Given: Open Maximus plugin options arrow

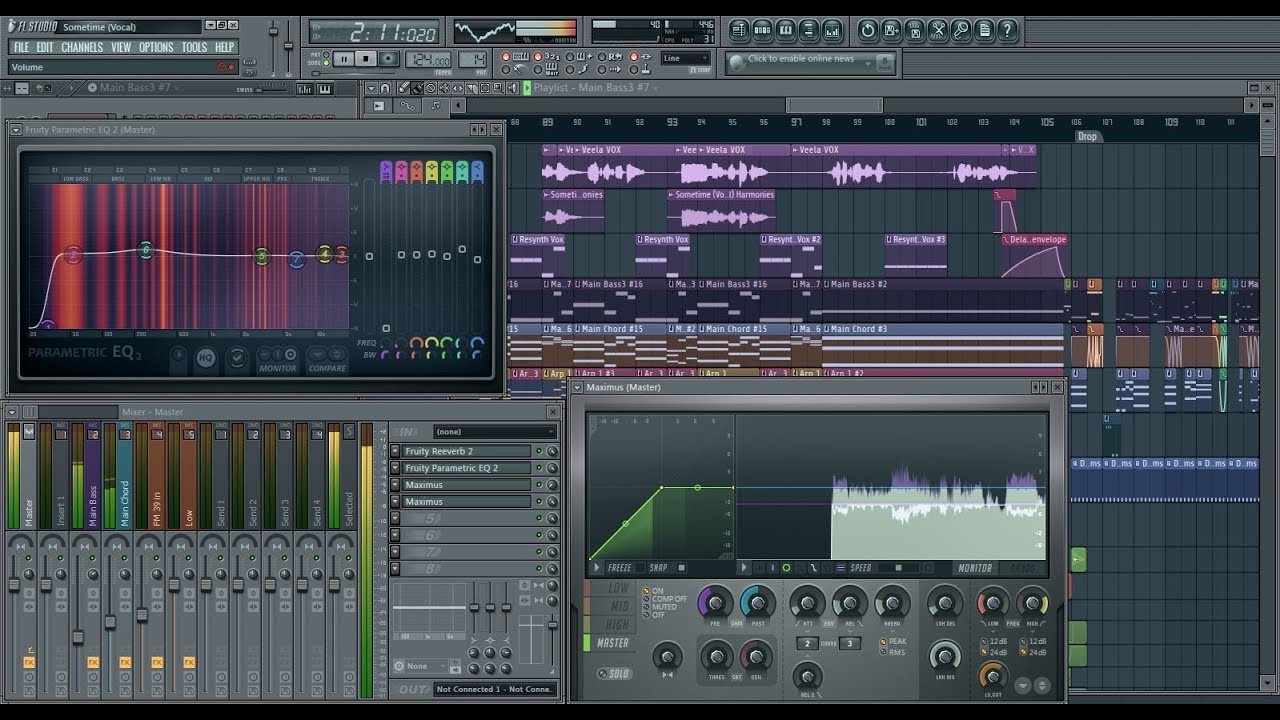Looking at the screenshot, I should click(577, 387).
